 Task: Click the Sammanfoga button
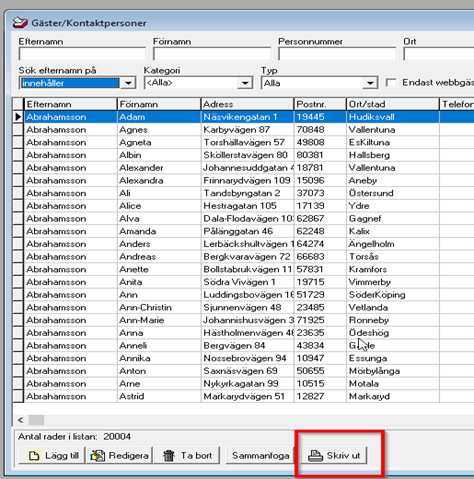pos(260,455)
